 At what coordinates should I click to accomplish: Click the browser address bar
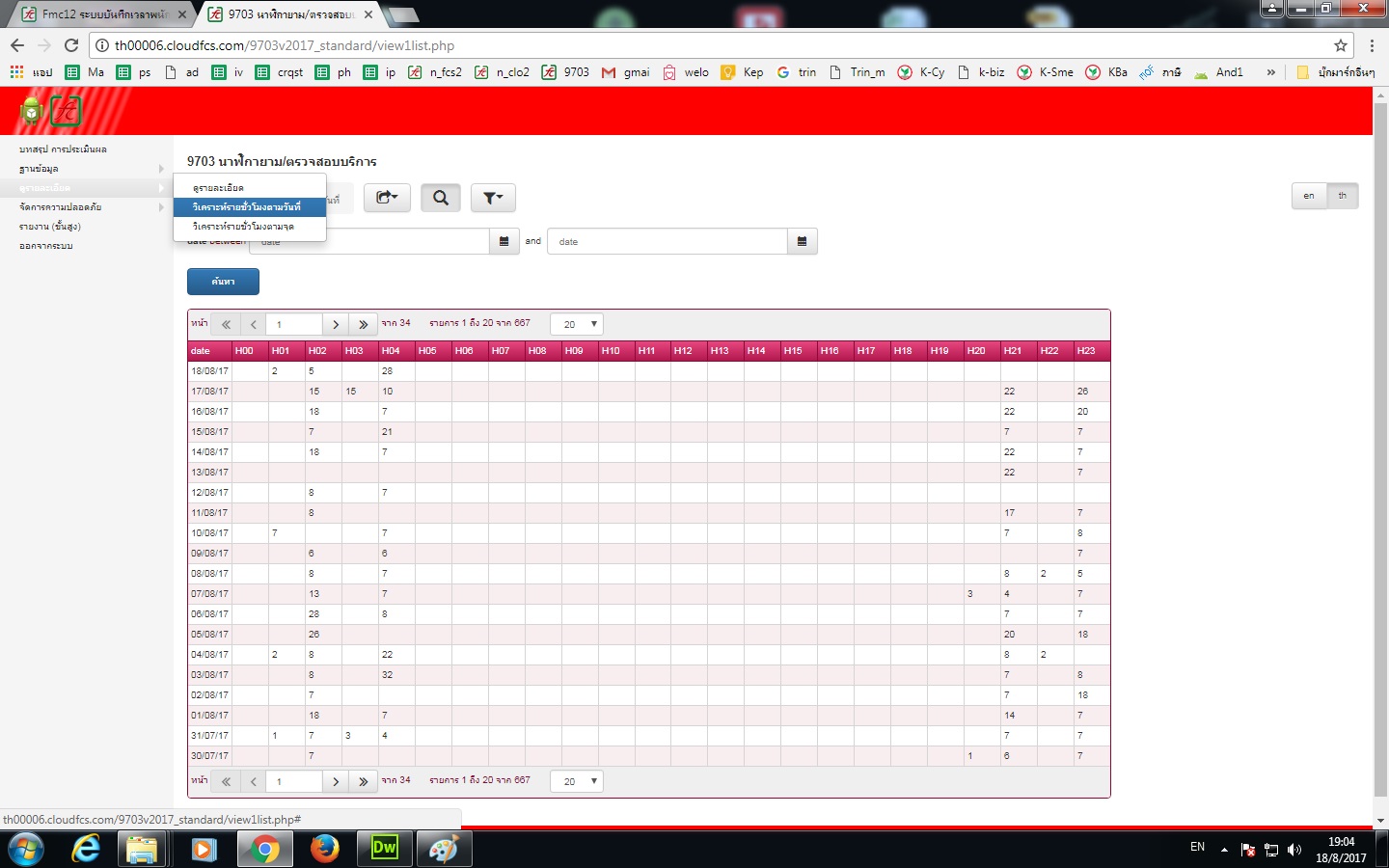[714, 45]
